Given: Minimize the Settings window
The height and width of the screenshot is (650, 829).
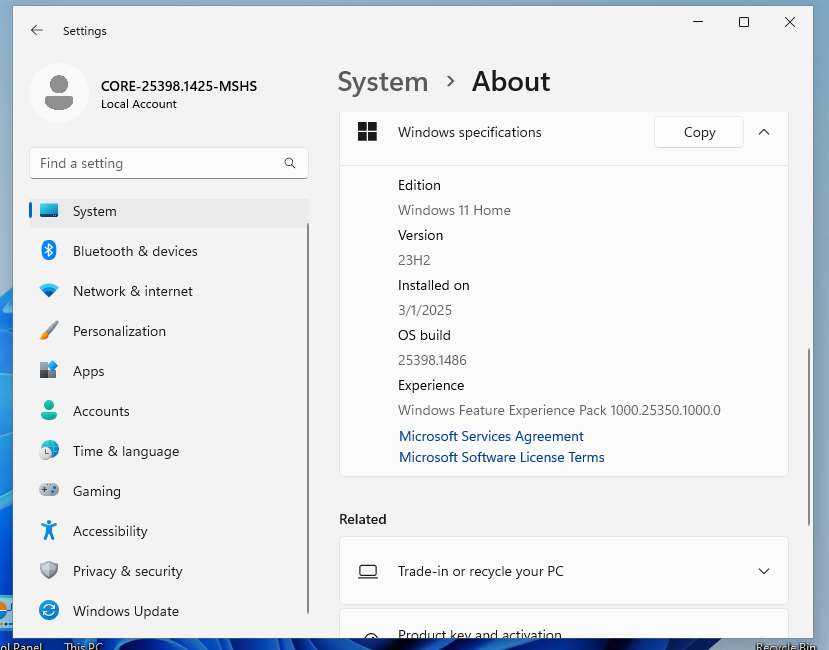Looking at the screenshot, I should click(x=698, y=22).
